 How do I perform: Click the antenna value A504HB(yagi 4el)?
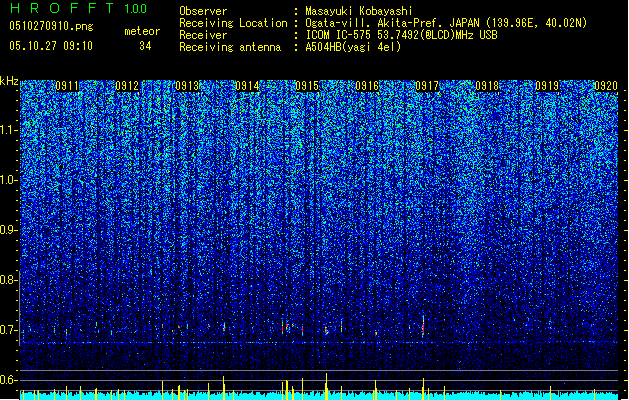pos(353,47)
